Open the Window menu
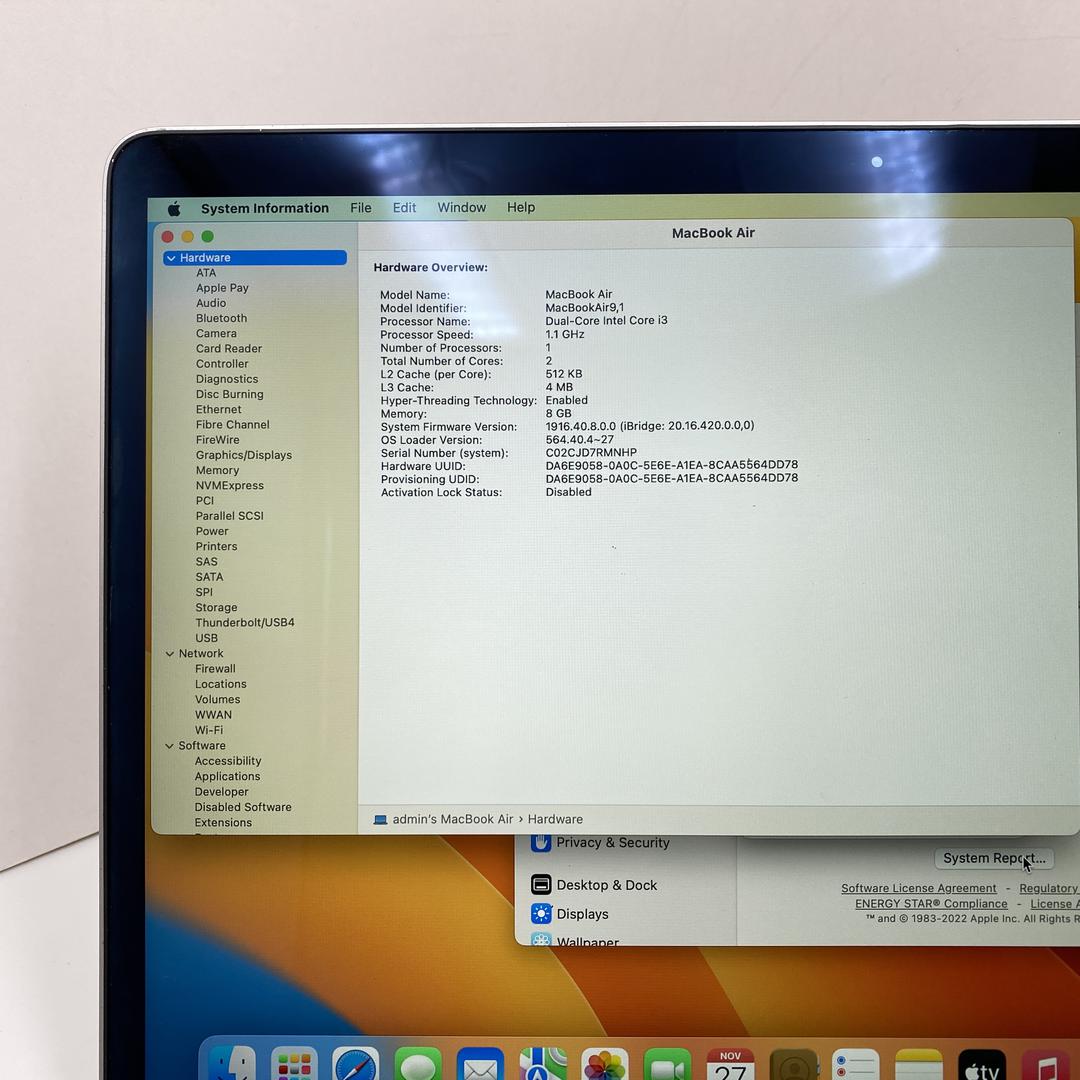 [x=461, y=207]
